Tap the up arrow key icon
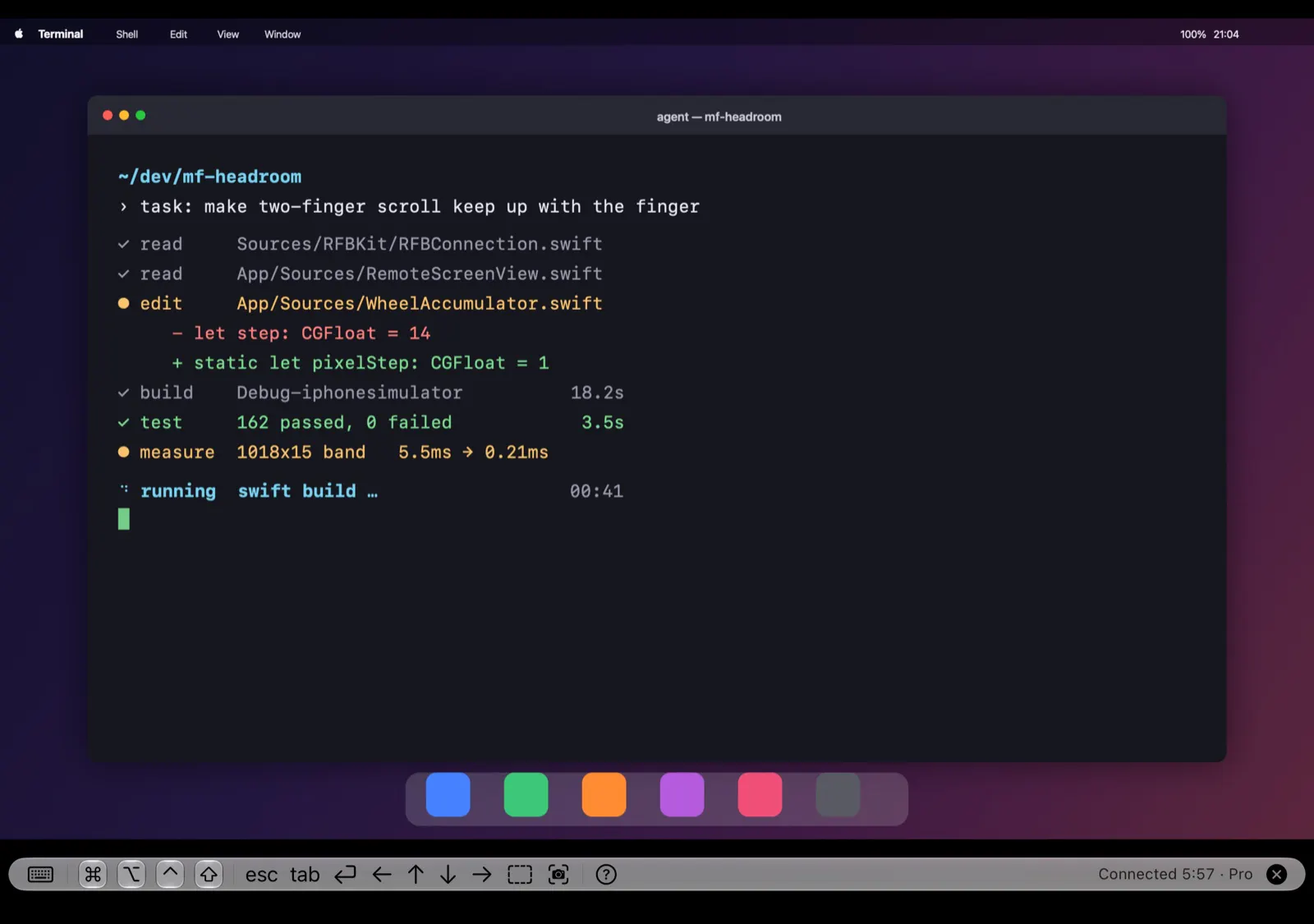This screenshot has height=924, width=1314. point(416,875)
